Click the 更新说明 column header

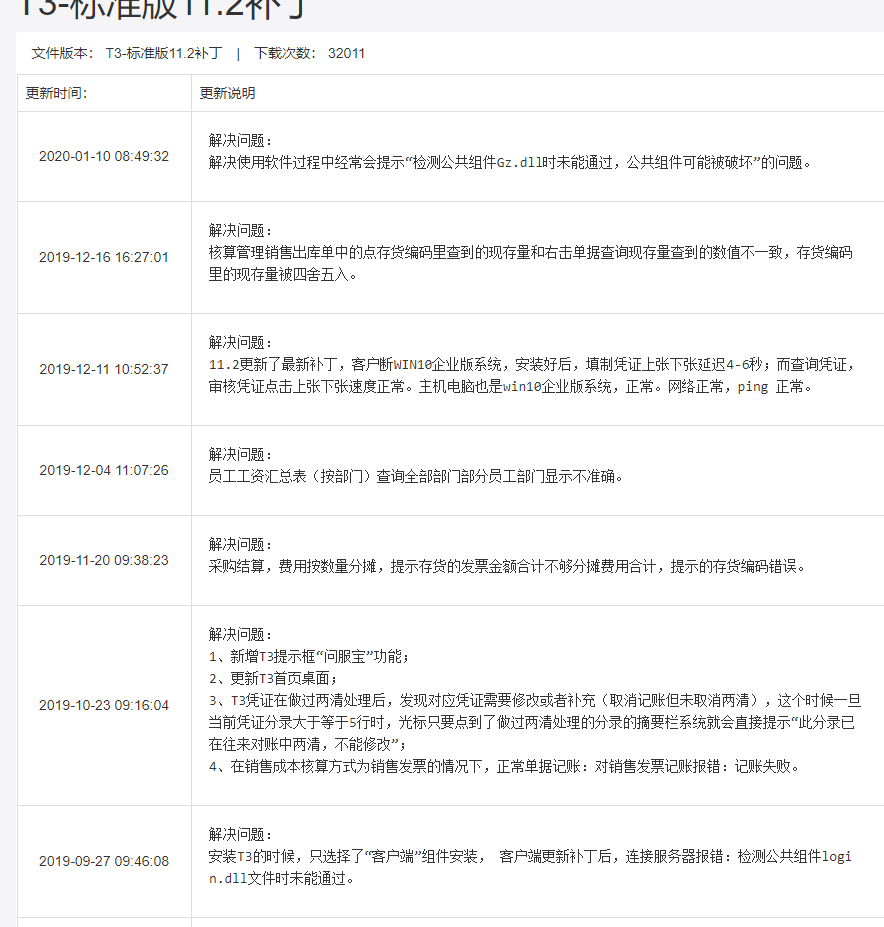pos(227,93)
